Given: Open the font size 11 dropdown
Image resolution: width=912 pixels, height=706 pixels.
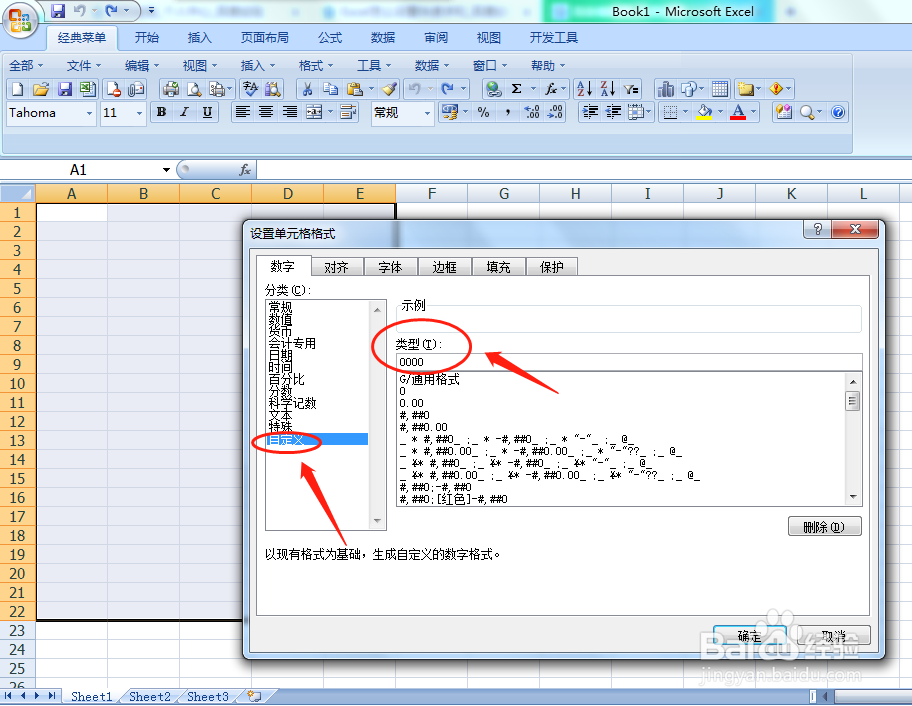Looking at the screenshot, I should [x=137, y=112].
